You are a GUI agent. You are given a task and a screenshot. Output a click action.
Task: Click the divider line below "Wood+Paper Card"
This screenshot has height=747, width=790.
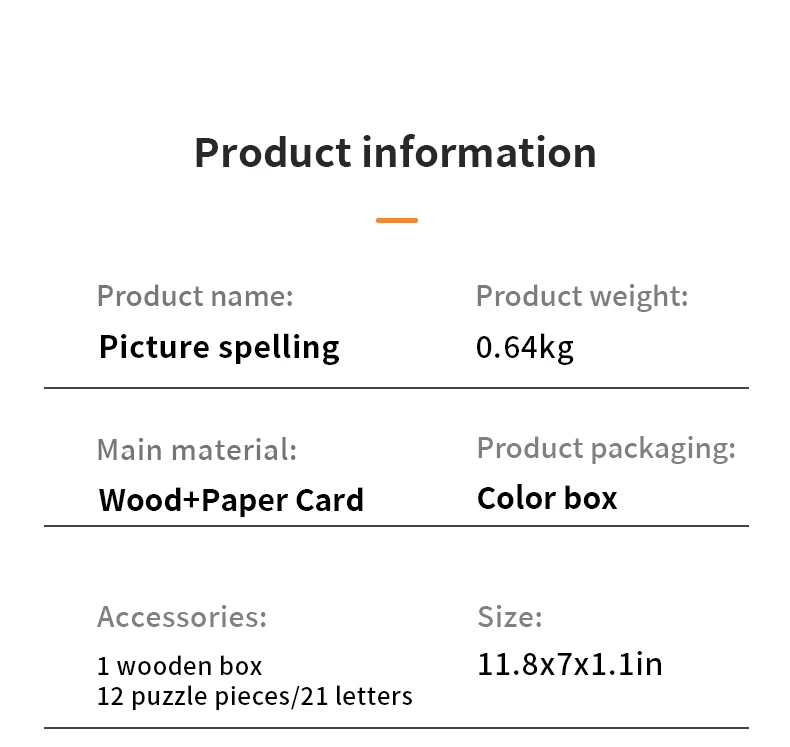click(396, 526)
